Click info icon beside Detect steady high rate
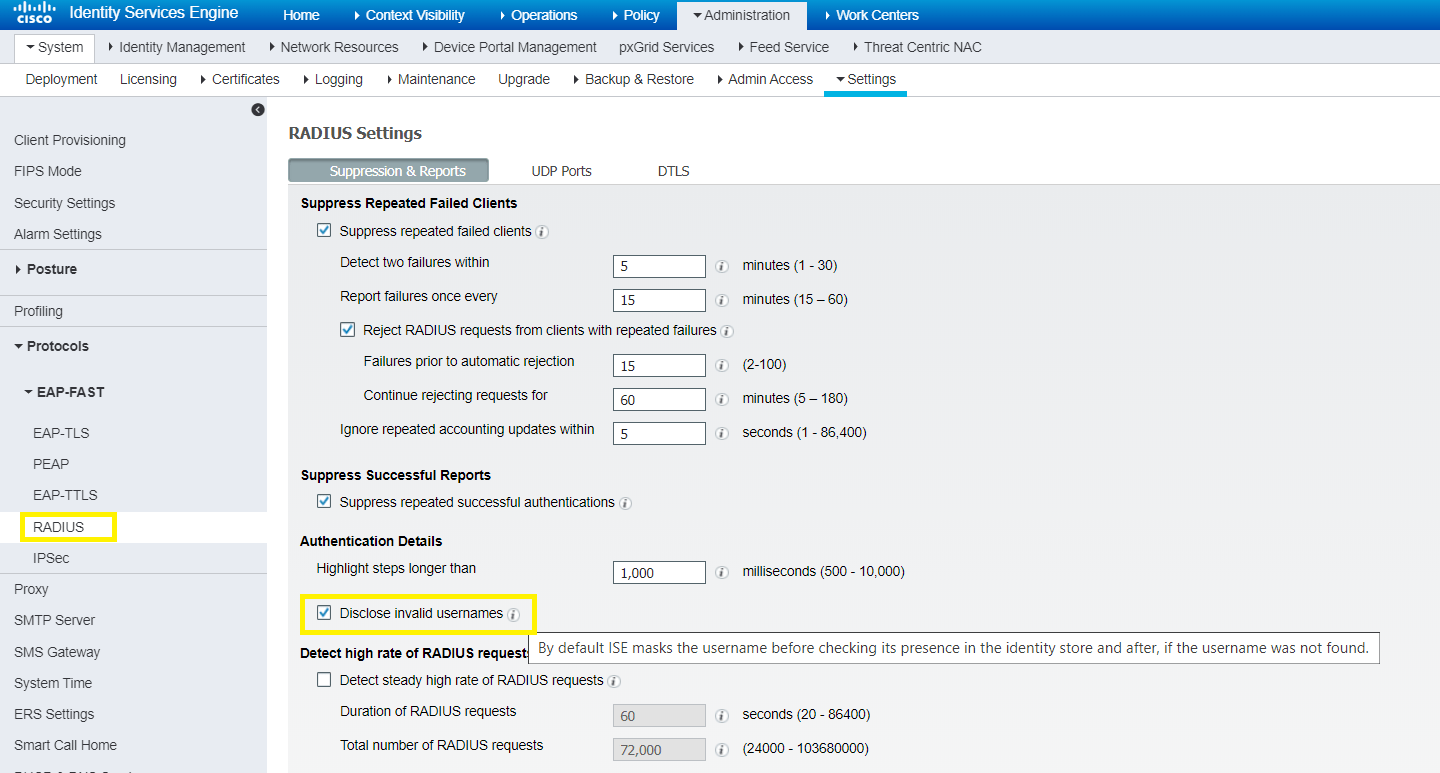The width and height of the screenshot is (1440, 773). (x=614, y=681)
